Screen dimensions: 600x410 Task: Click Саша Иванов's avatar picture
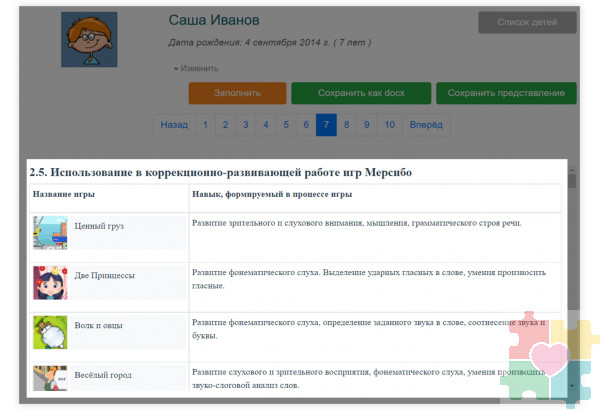coord(89,41)
